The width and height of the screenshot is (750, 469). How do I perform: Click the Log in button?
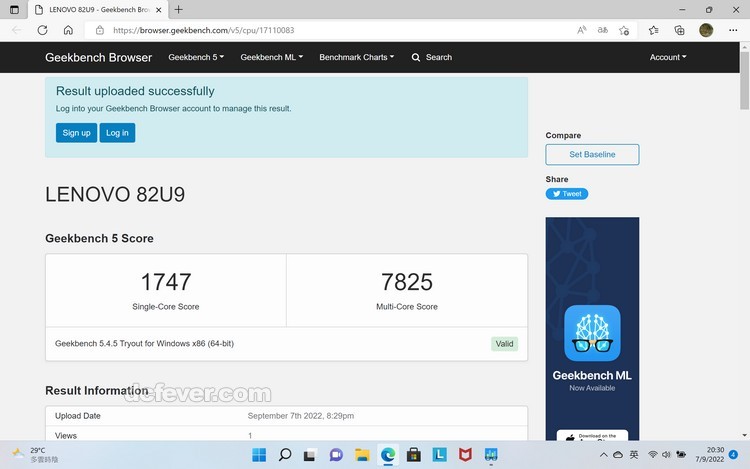tap(117, 133)
